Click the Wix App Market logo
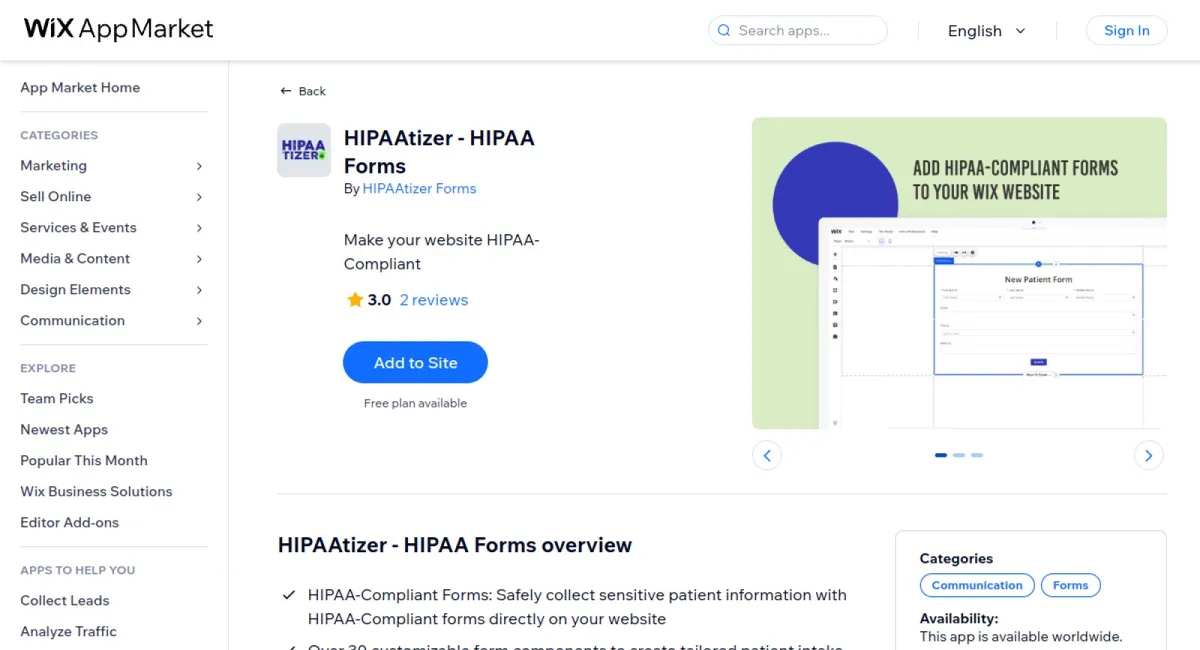Screen dimensions: 1200x650 coord(119,29)
